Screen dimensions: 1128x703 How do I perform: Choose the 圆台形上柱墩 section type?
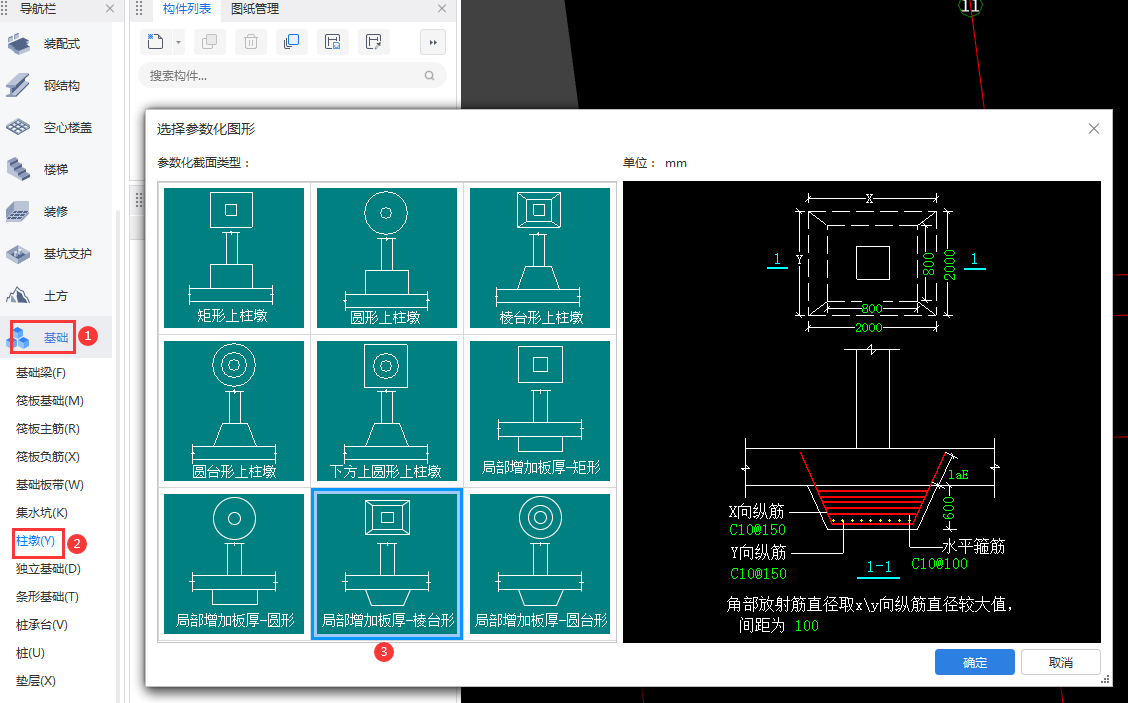click(x=234, y=411)
